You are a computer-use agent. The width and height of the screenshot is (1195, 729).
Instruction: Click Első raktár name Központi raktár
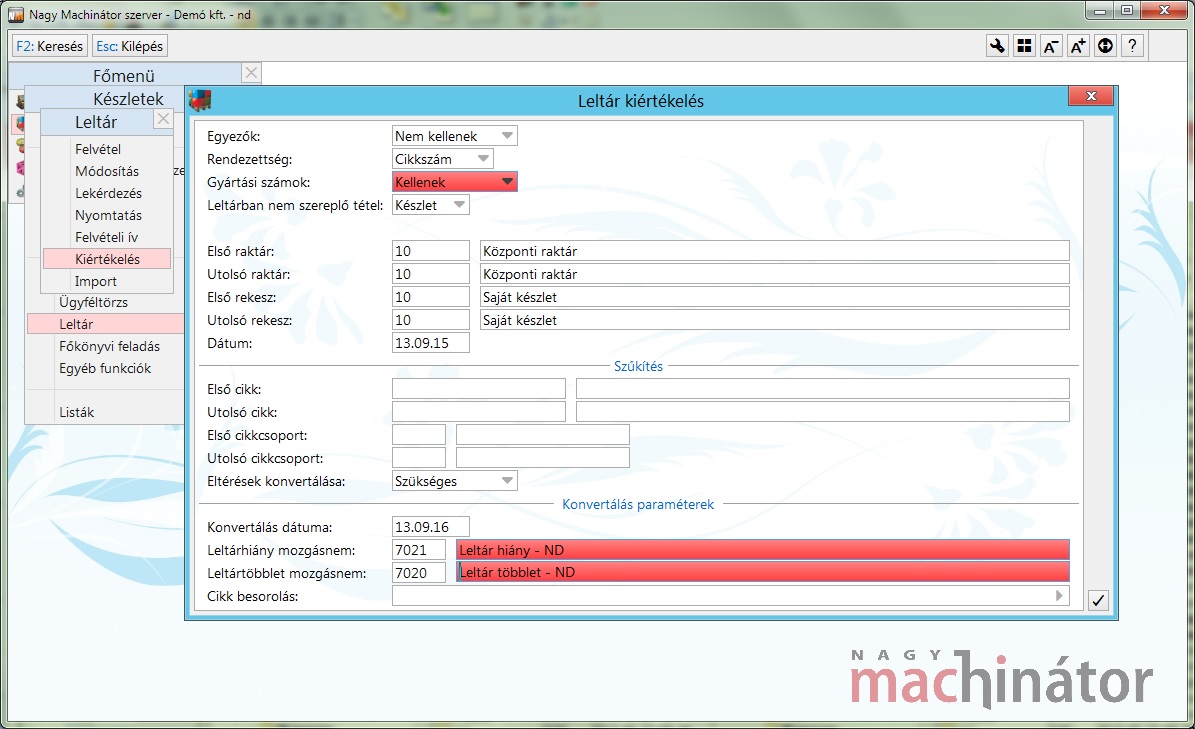(x=774, y=251)
